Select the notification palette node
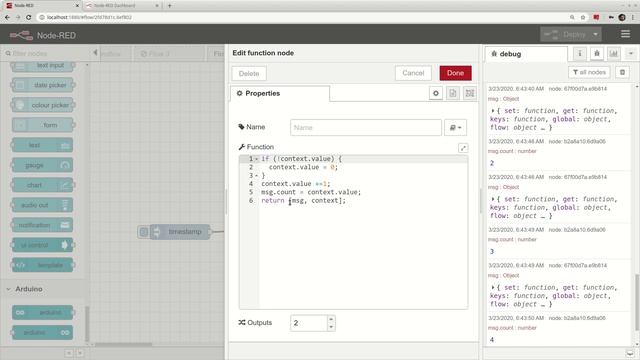Screen dimensions: 640x360 [42, 225]
